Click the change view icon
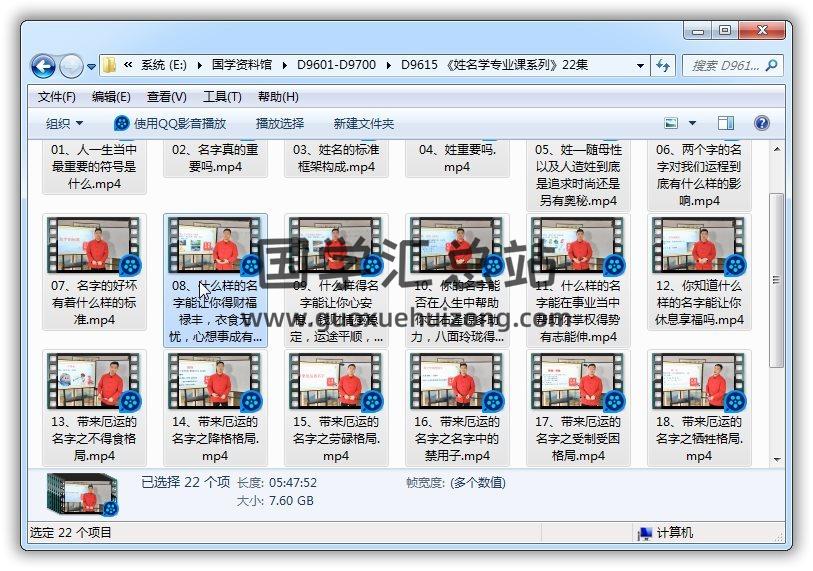813x571 pixels. (672, 123)
